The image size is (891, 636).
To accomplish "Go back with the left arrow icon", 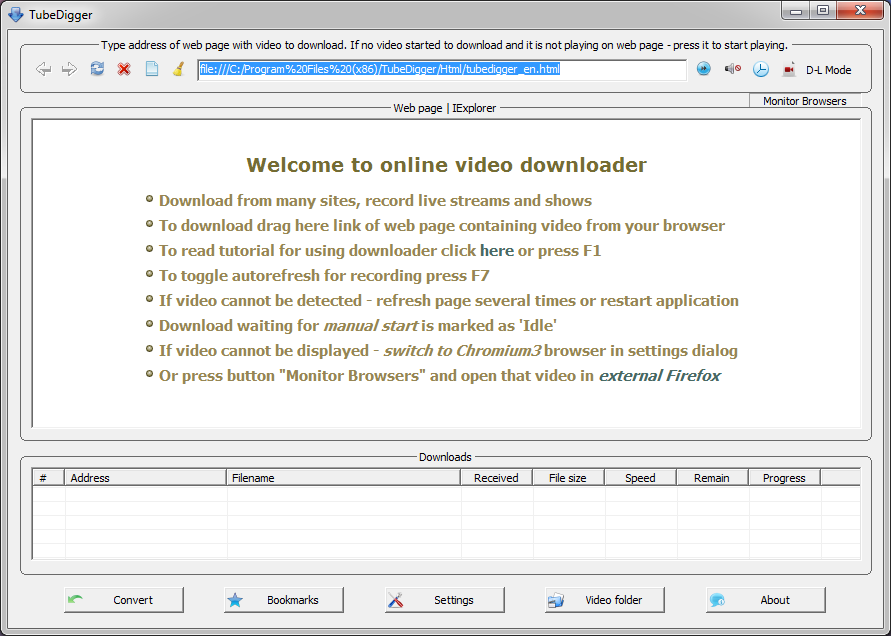I will coord(43,69).
